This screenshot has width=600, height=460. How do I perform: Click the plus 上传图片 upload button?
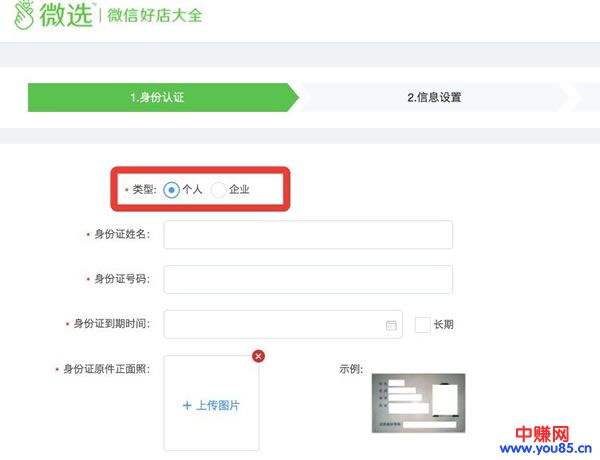(211, 405)
